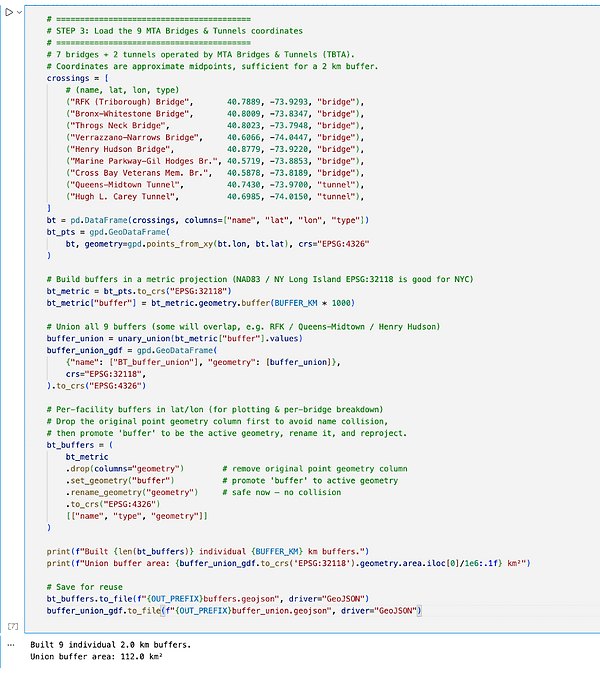The height and width of the screenshot is (686, 600).
Task: Click the execution count [7] label
Action: coord(13,626)
